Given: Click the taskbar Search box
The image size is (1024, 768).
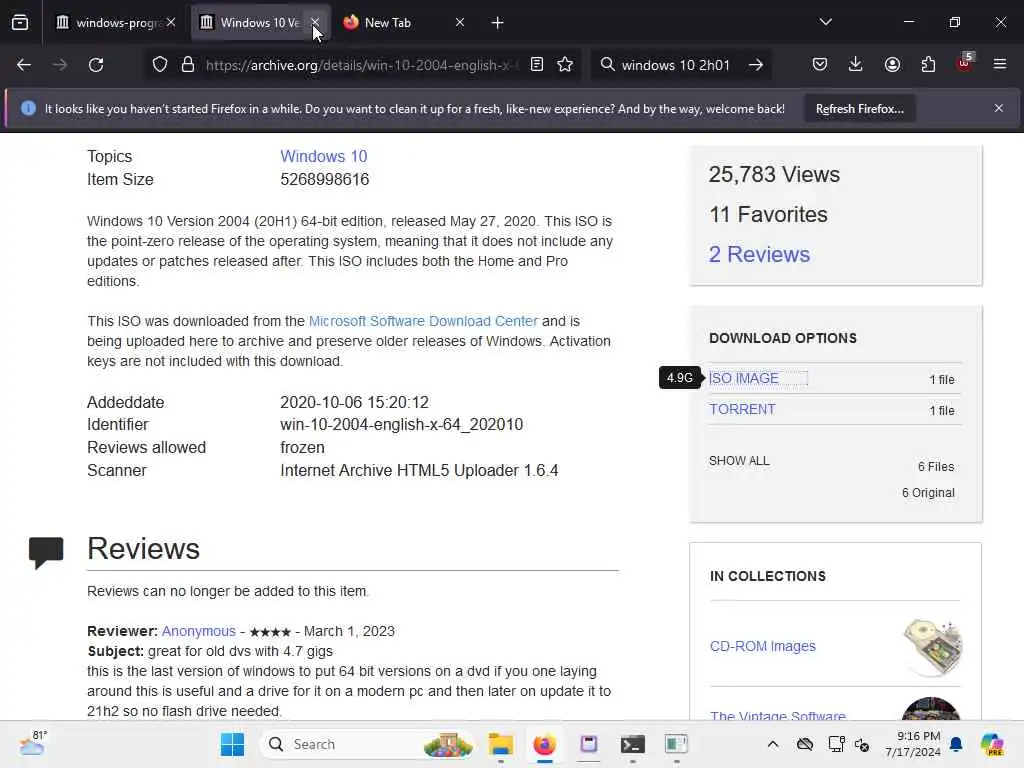Looking at the screenshot, I should click(368, 744).
